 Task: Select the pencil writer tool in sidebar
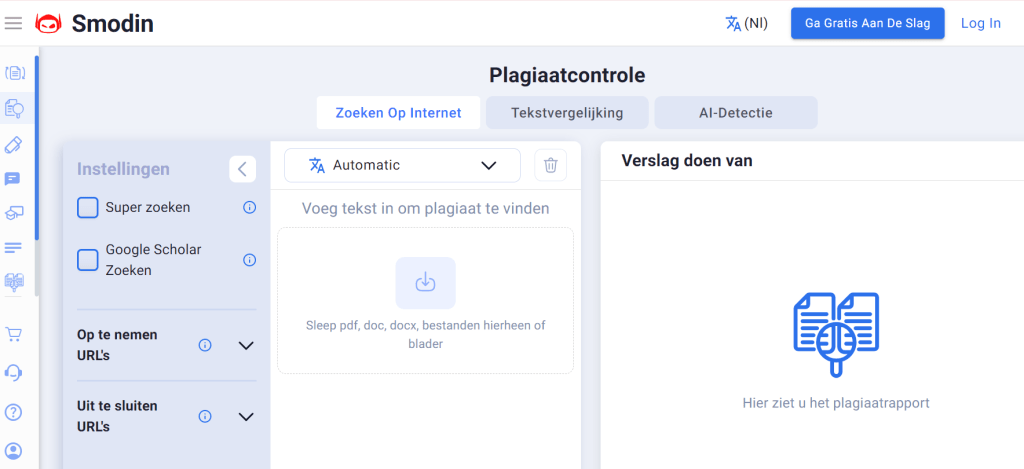point(14,144)
